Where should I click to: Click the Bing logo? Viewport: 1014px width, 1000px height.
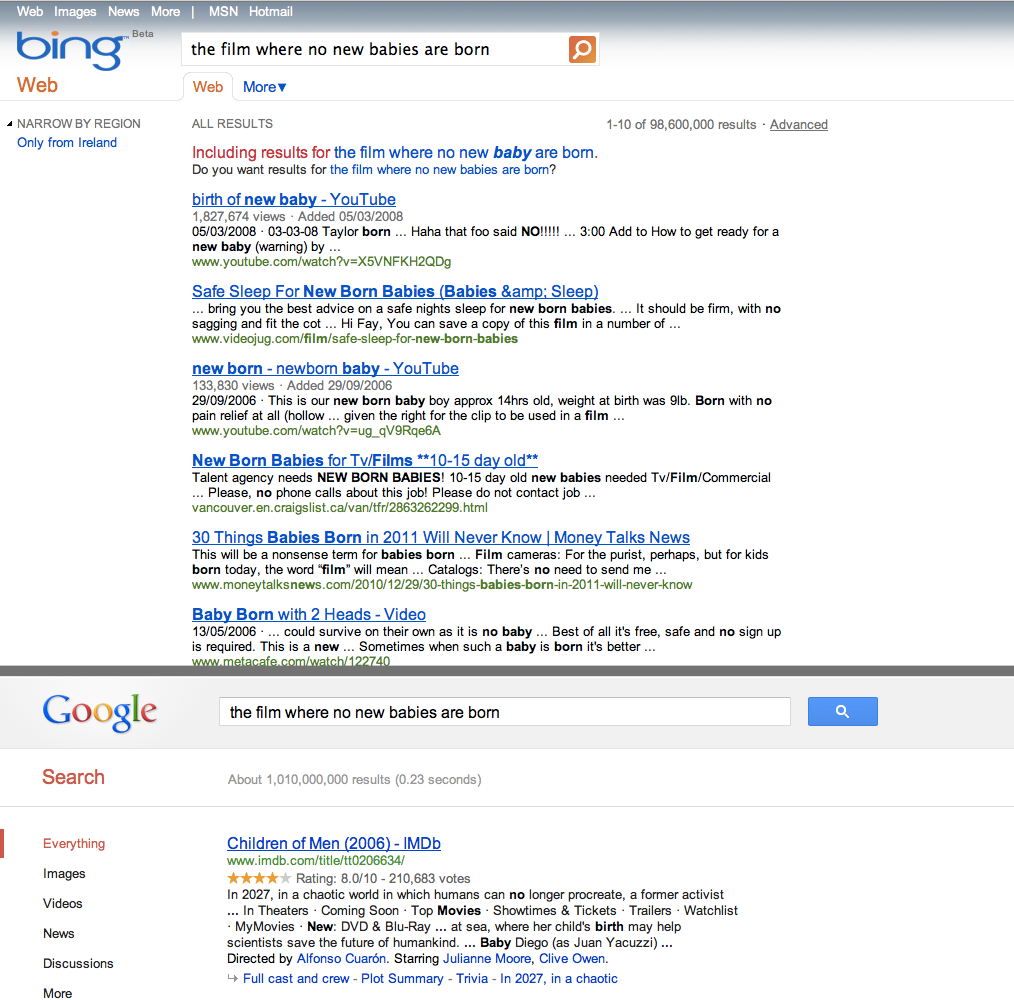[68, 52]
